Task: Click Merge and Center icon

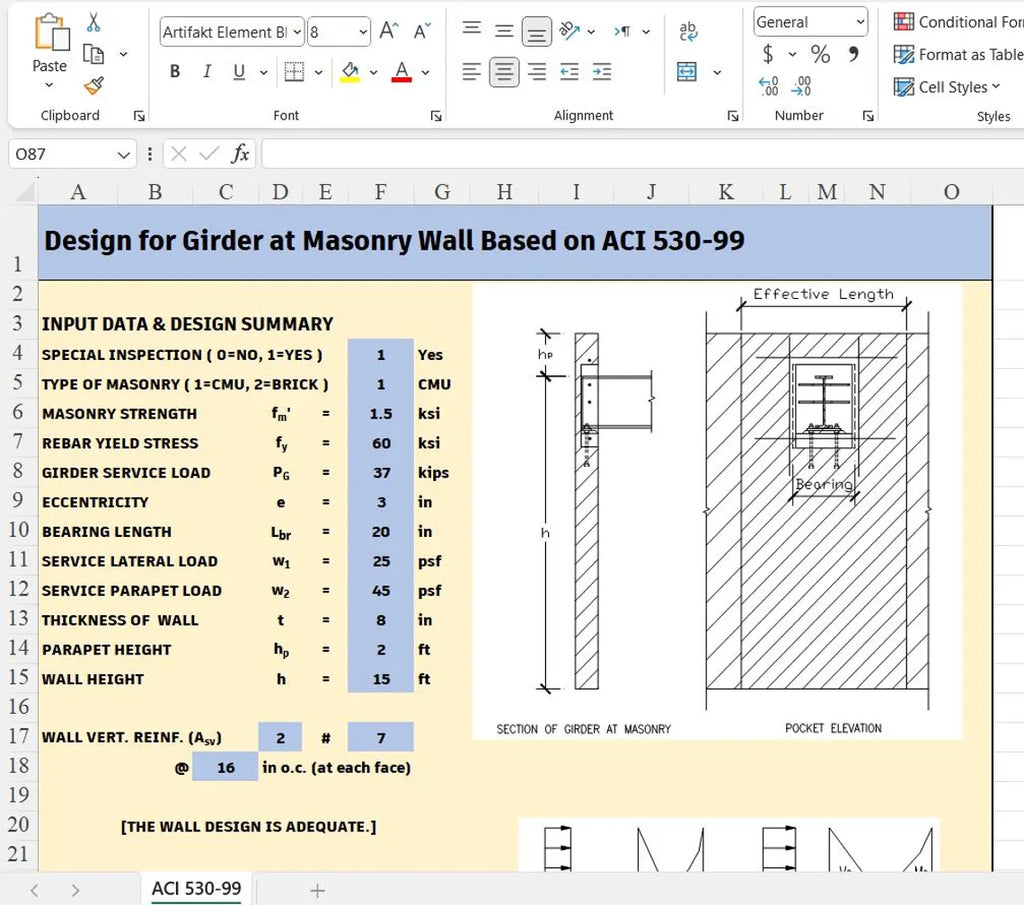Action: pyautogui.click(x=687, y=71)
